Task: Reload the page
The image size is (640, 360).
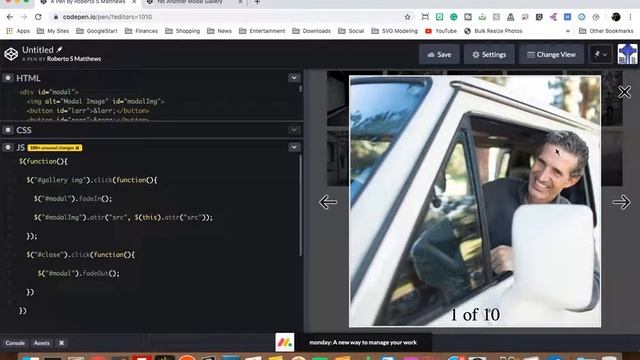Action: point(38,17)
